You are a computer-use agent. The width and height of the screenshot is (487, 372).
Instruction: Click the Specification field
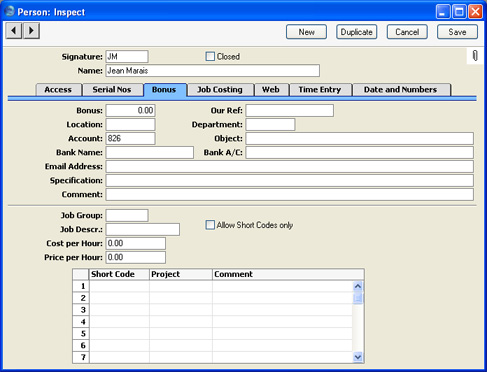290,180
